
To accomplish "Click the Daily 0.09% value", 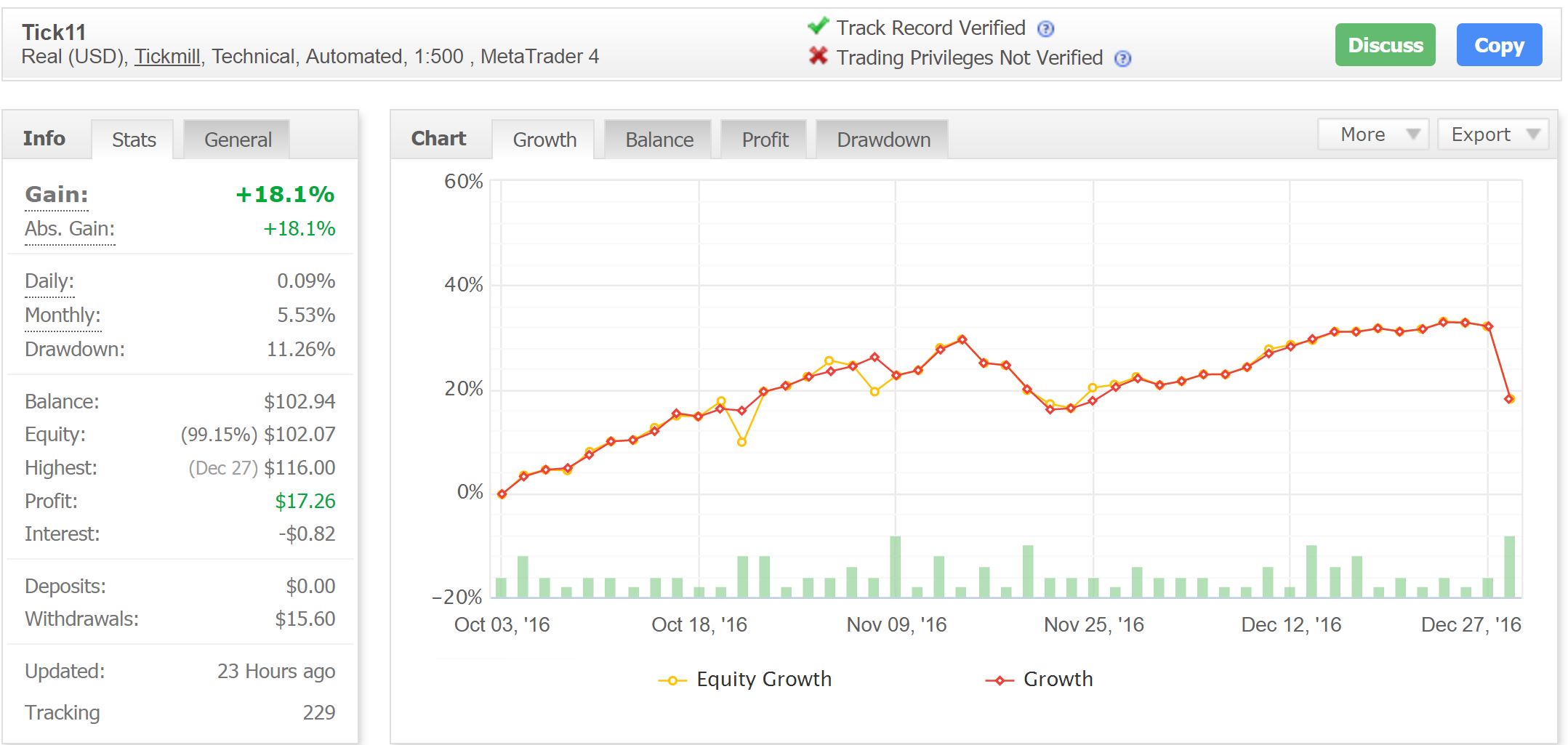I will click(x=306, y=281).
